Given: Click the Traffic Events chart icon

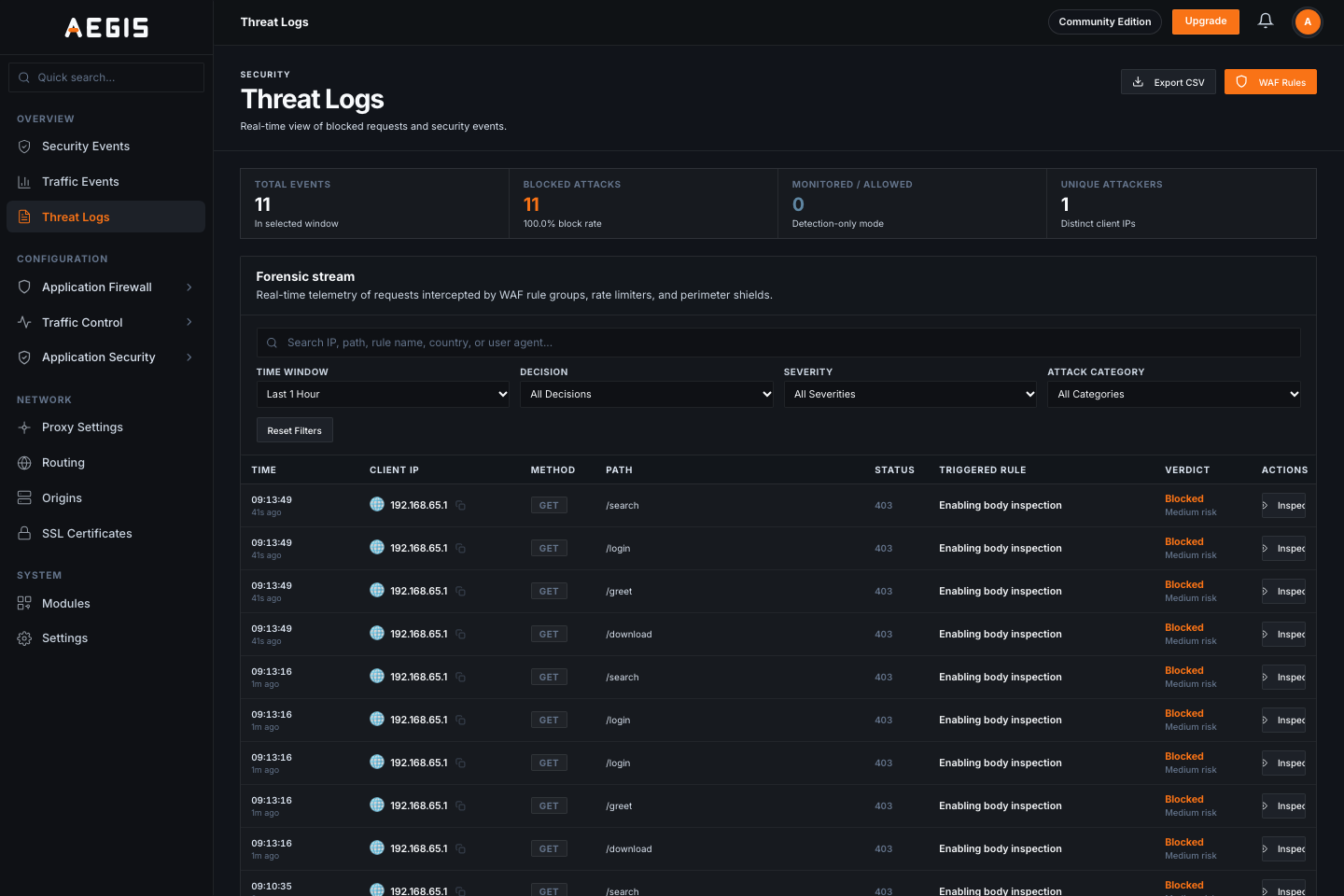Looking at the screenshot, I should click(24, 182).
